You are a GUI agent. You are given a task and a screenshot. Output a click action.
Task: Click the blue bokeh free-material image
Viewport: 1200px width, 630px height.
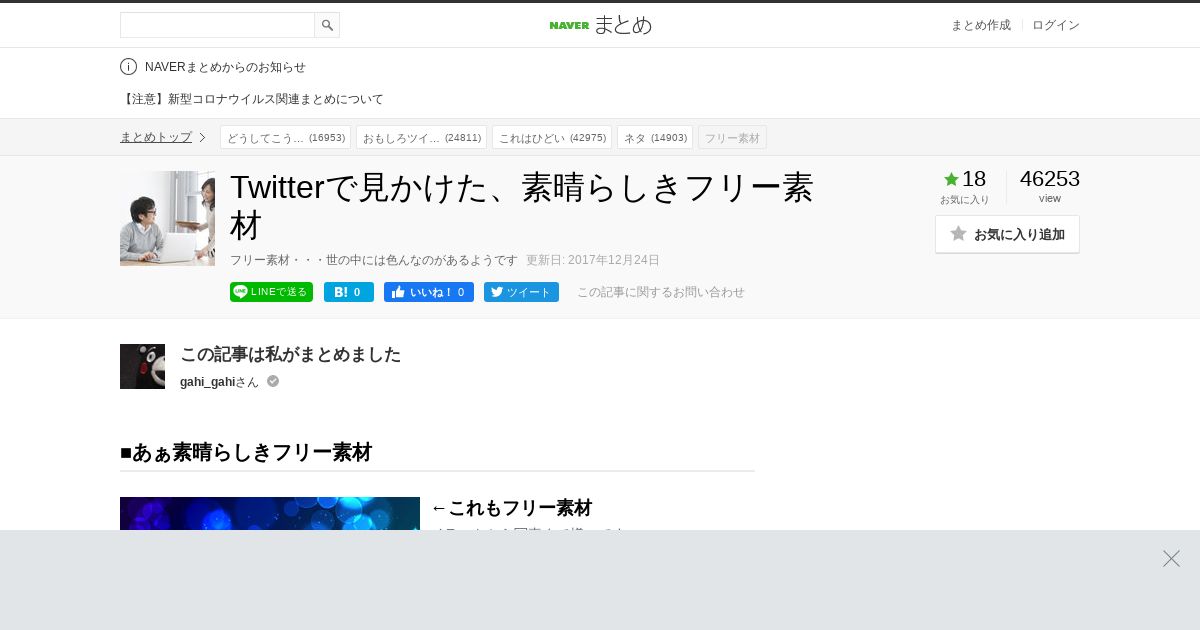coord(270,513)
